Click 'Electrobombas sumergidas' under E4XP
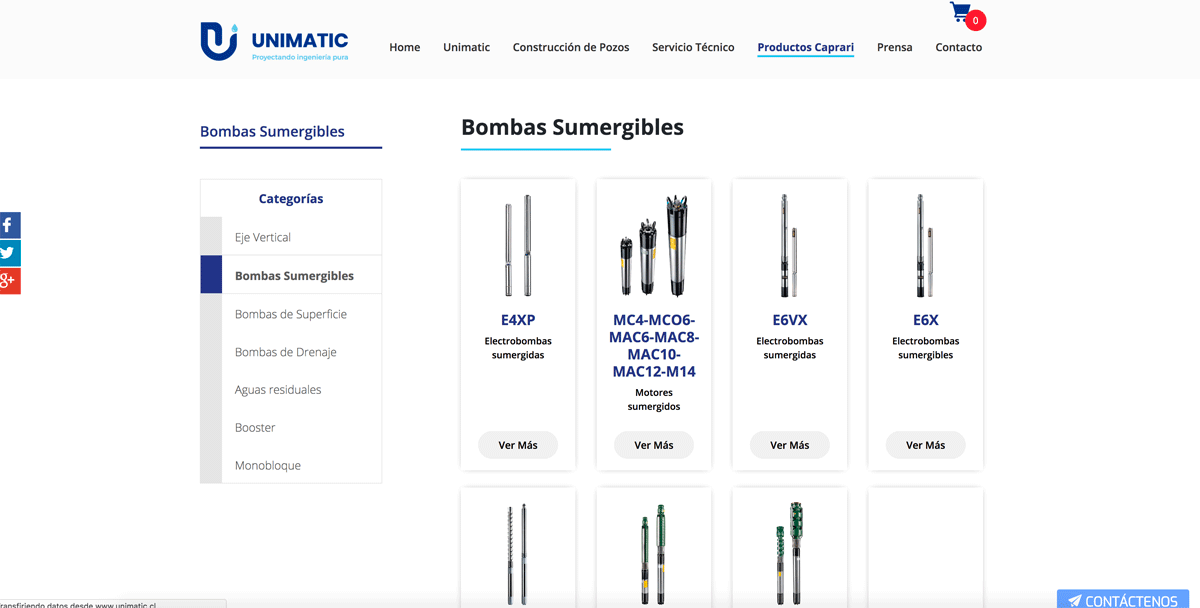 click(x=518, y=348)
